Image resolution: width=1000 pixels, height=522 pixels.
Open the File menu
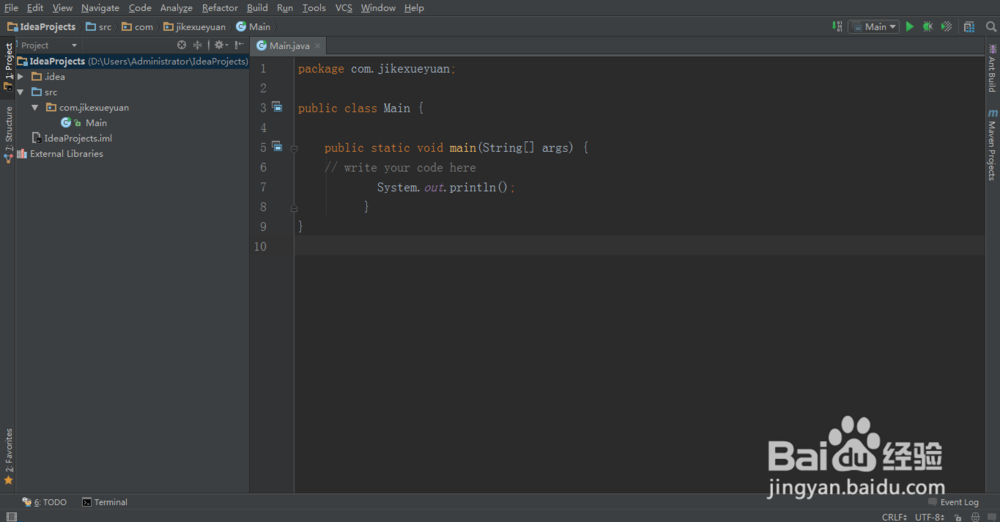point(11,8)
